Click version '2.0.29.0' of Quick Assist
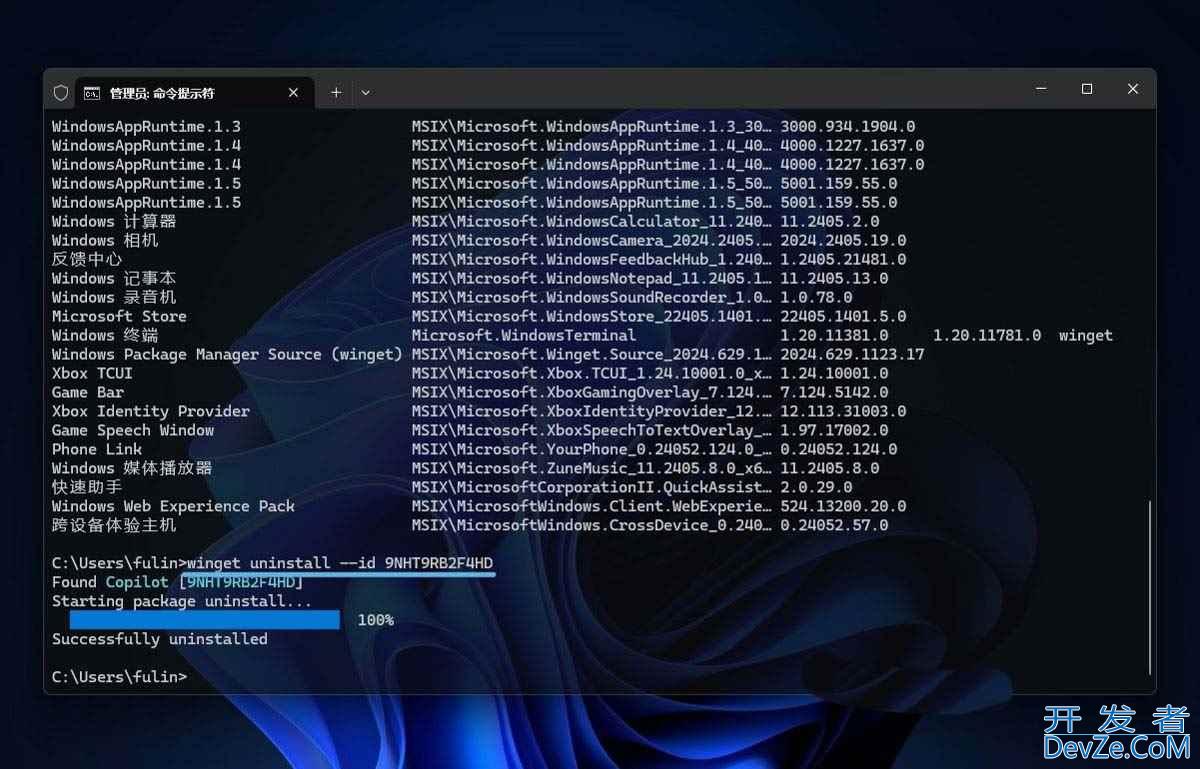The image size is (1200, 769). 816,487
